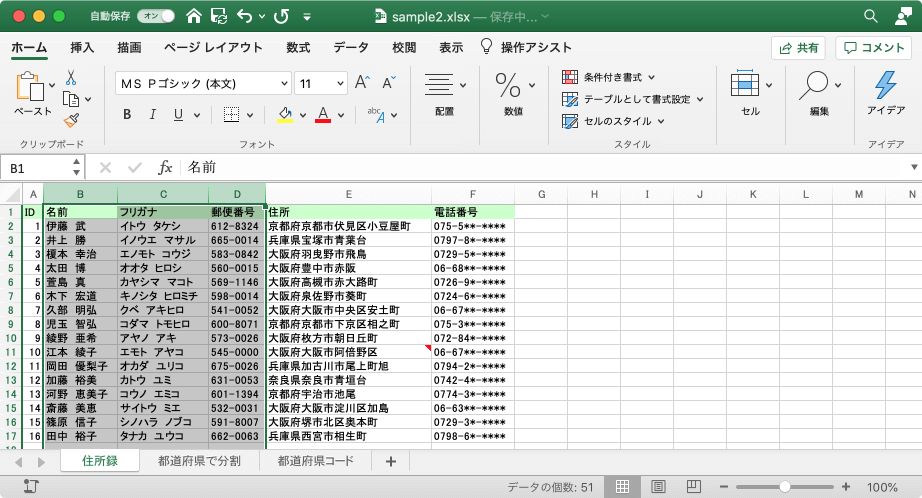
Task: Add a new sheet with plus button
Action: pos(390,462)
